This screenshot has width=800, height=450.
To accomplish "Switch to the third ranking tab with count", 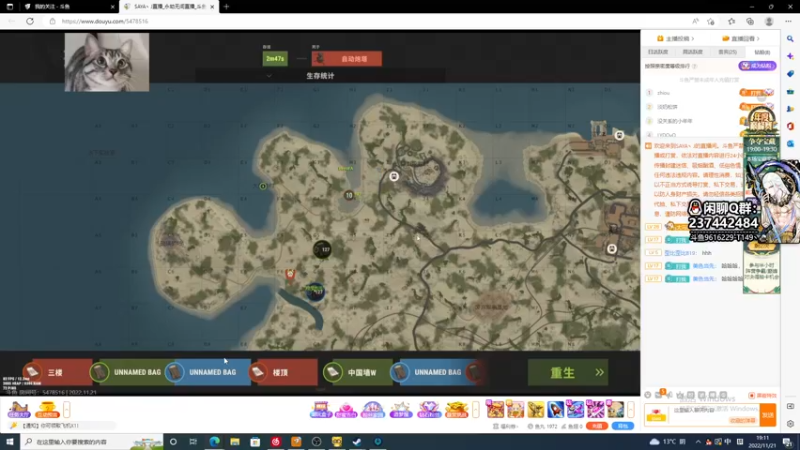I will click(x=728, y=52).
